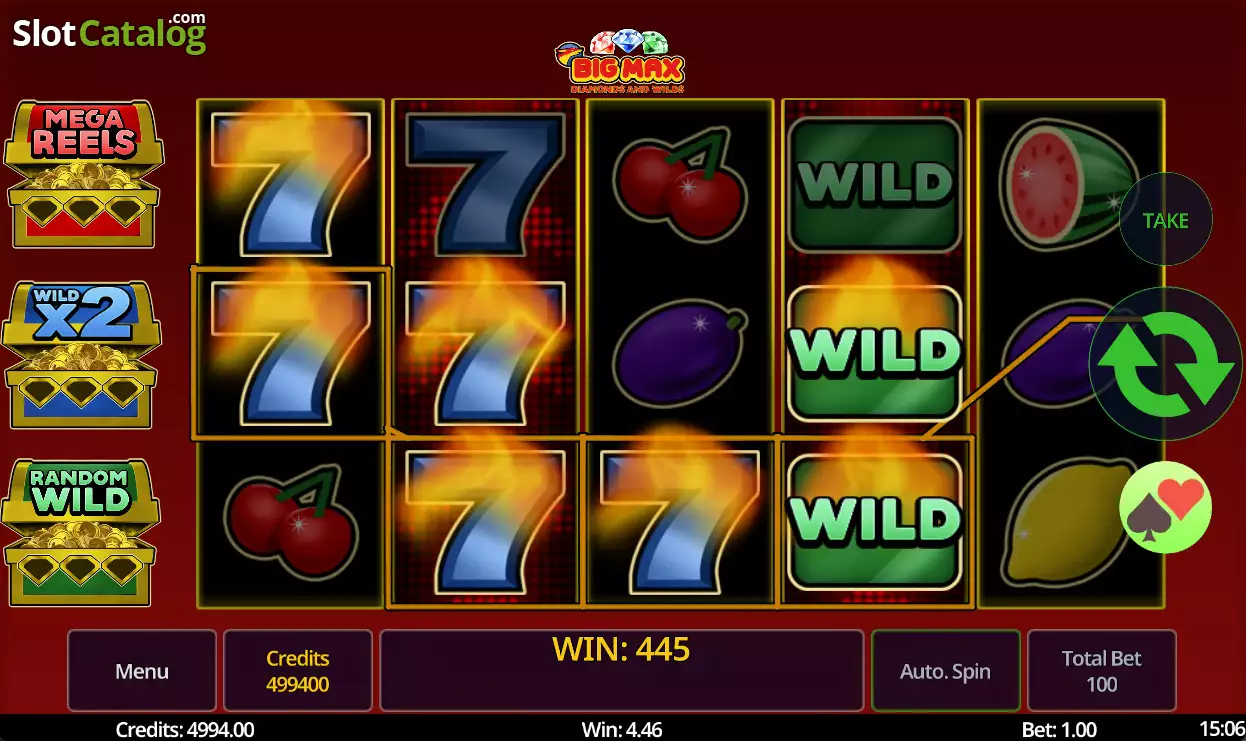Open the SlotCatalog.com logo link
This screenshot has height=741, width=1246.
coord(110,32)
